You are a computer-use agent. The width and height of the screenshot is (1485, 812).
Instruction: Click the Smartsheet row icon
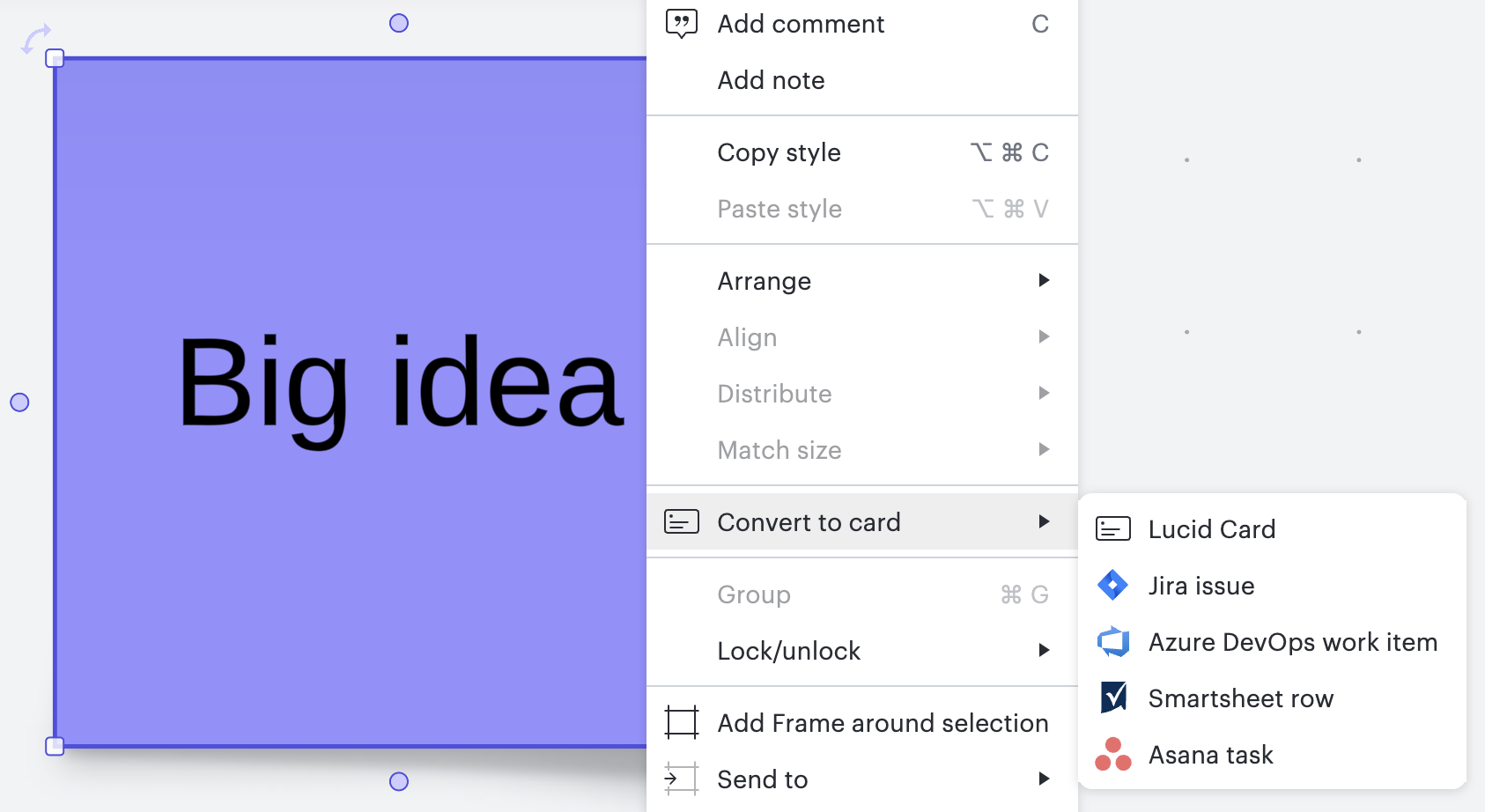point(1112,698)
